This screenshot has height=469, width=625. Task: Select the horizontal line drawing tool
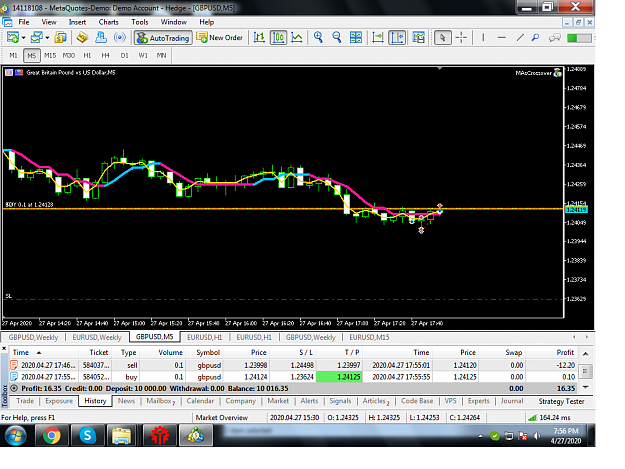coord(502,38)
